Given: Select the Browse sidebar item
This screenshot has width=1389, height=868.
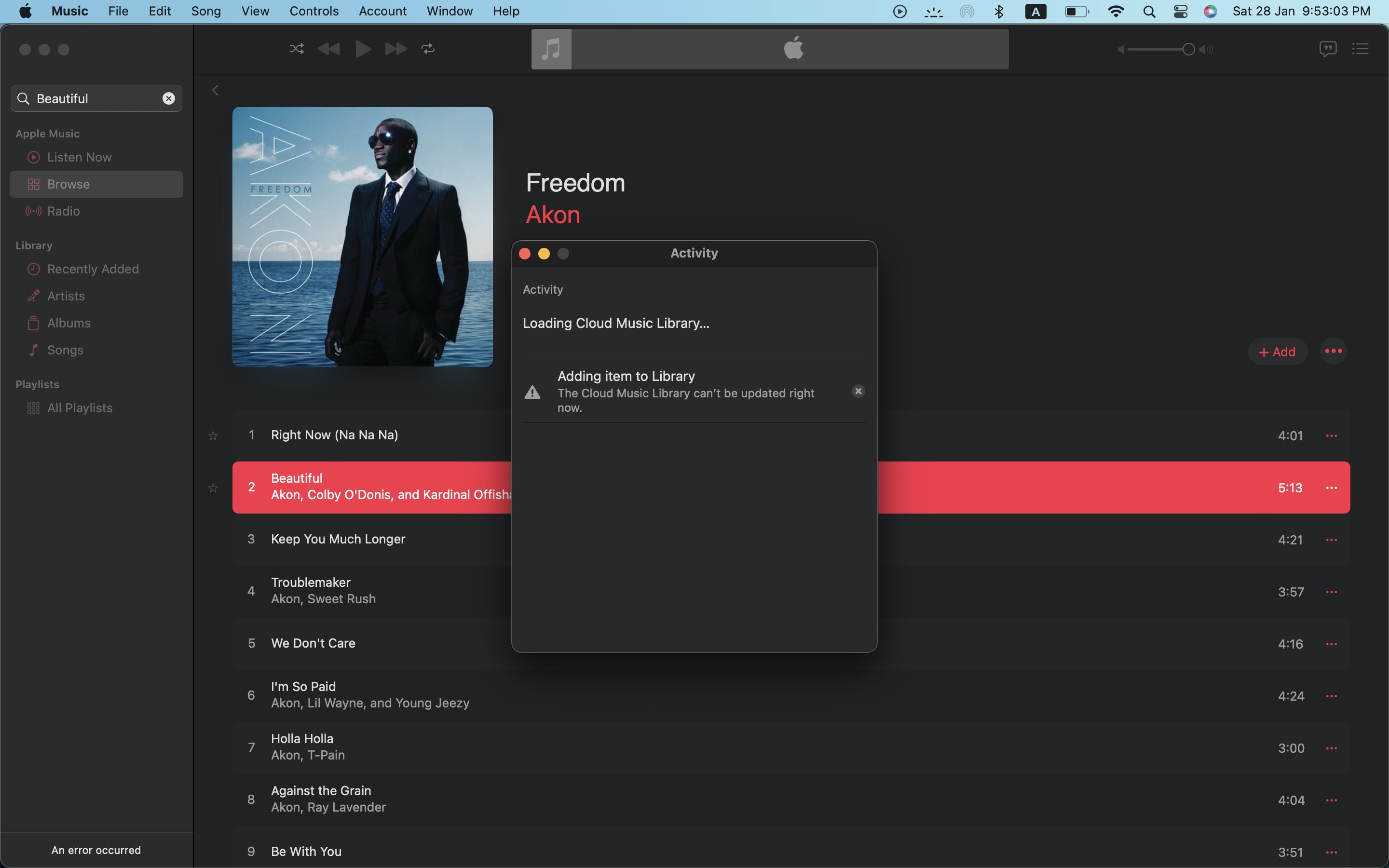Looking at the screenshot, I should click(x=96, y=184).
